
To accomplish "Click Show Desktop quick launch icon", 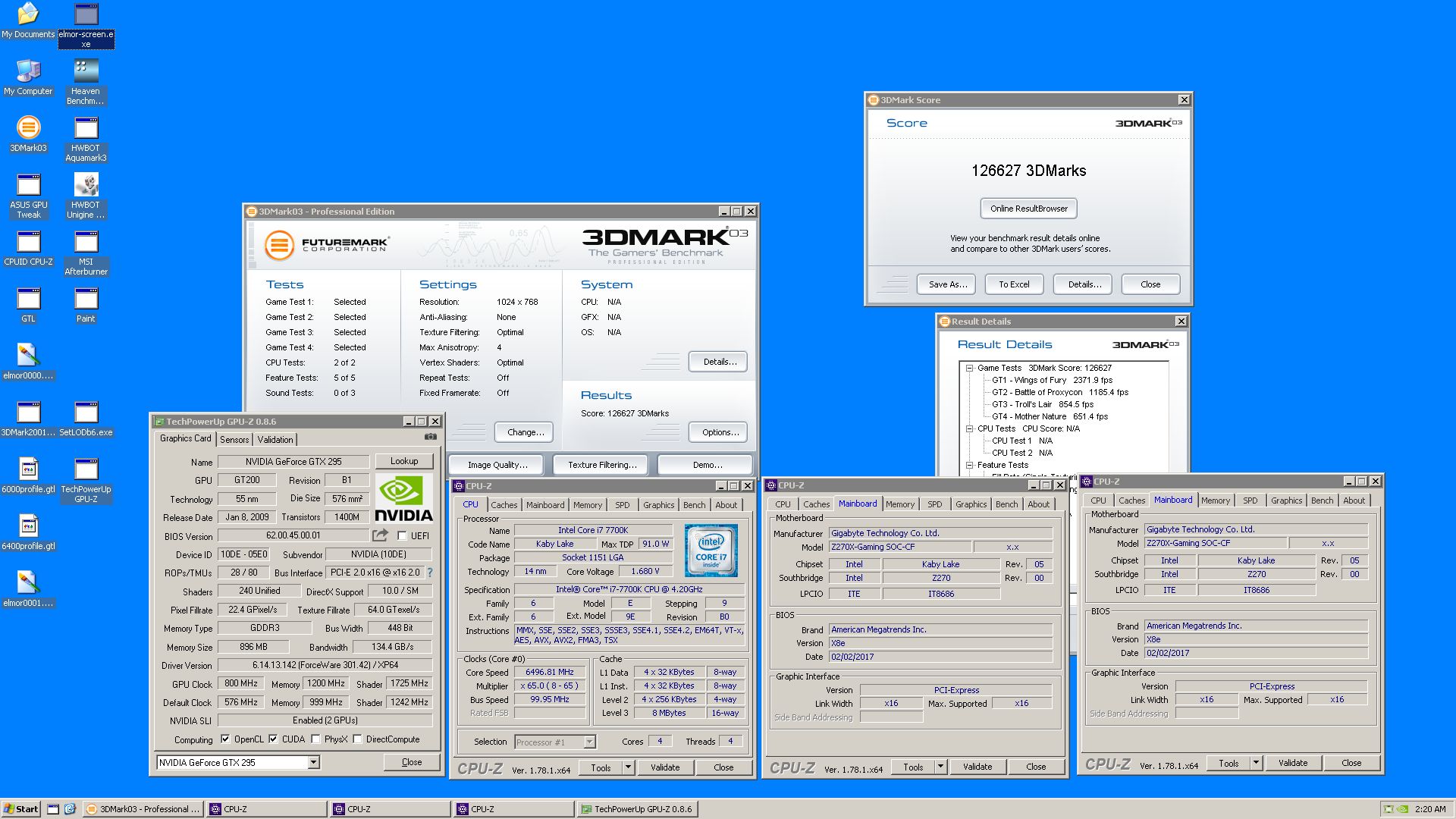I will point(53,809).
